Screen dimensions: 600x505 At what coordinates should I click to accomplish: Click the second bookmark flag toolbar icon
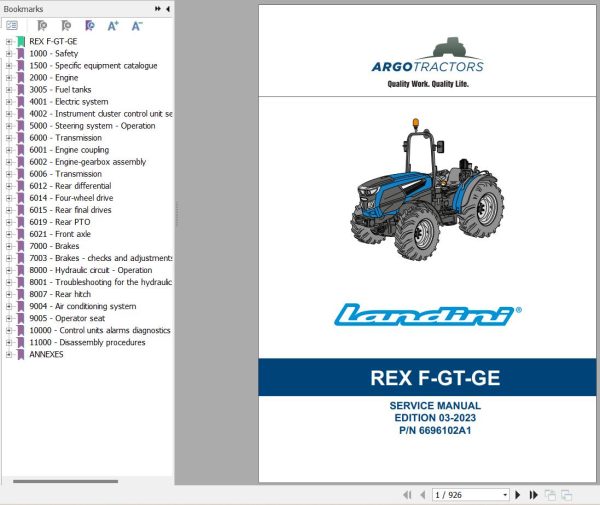click(x=66, y=26)
